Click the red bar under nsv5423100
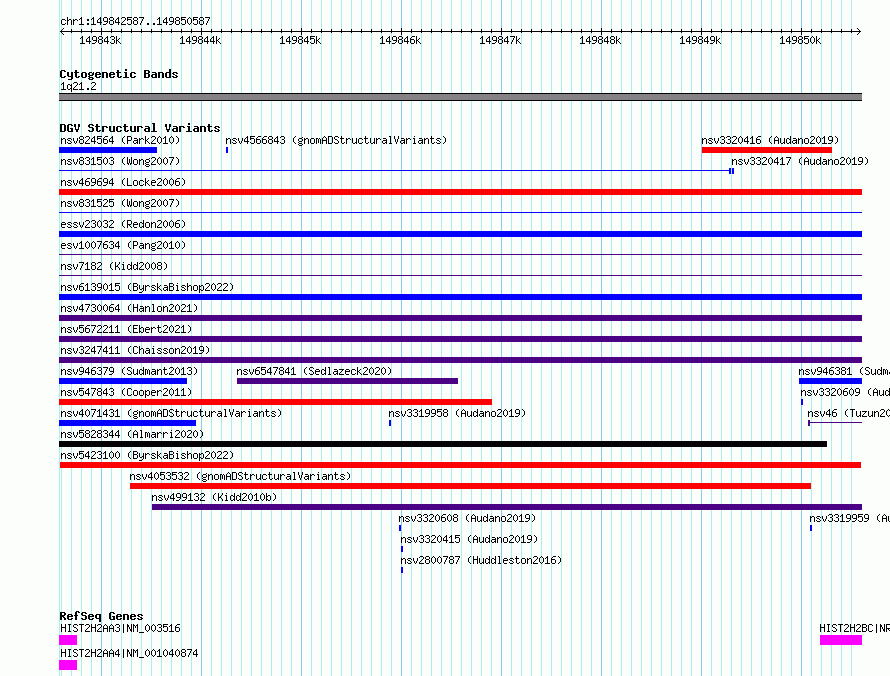890x676 pixels. pos(460,465)
